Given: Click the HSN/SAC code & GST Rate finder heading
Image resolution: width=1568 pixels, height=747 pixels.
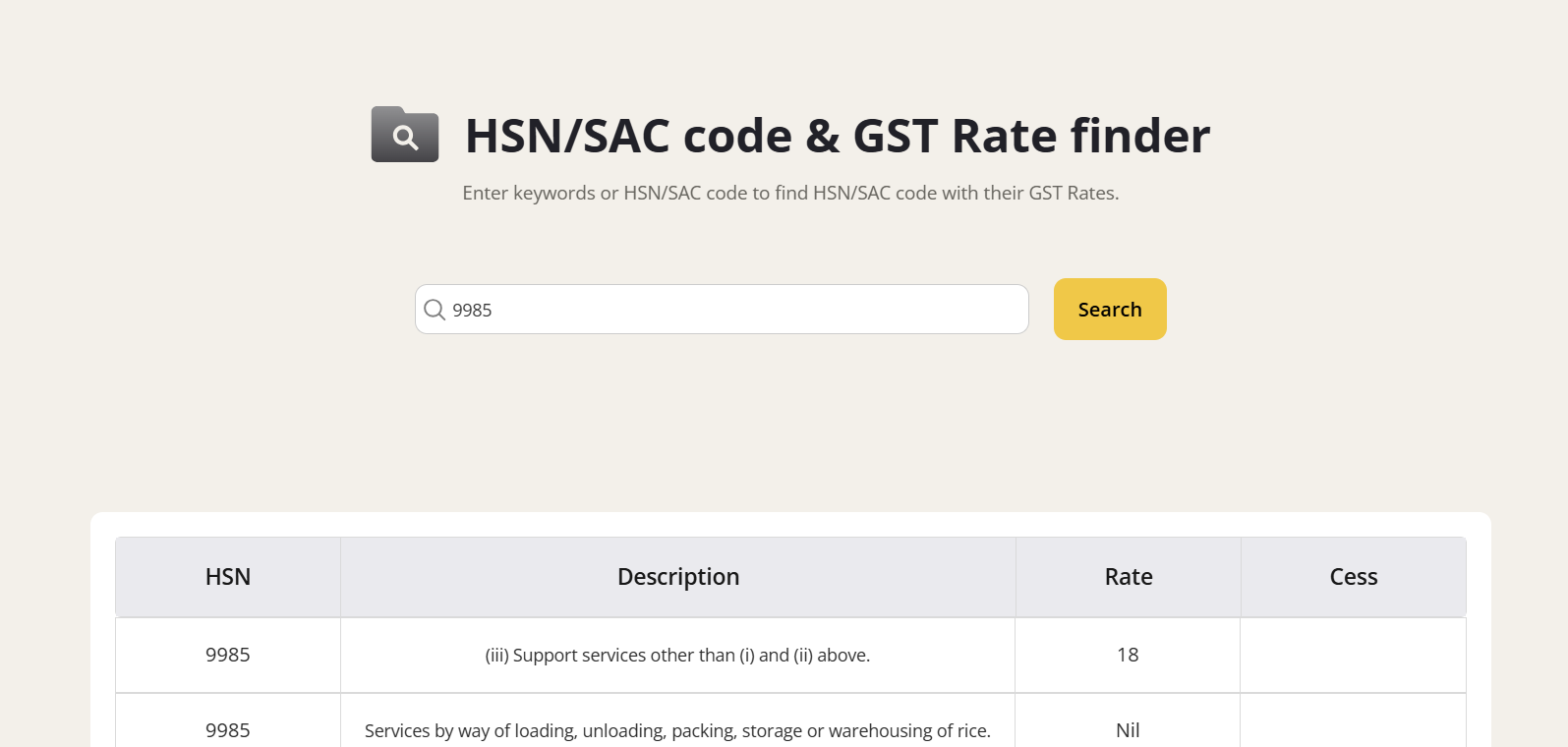Looking at the screenshot, I should [x=837, y=136].
